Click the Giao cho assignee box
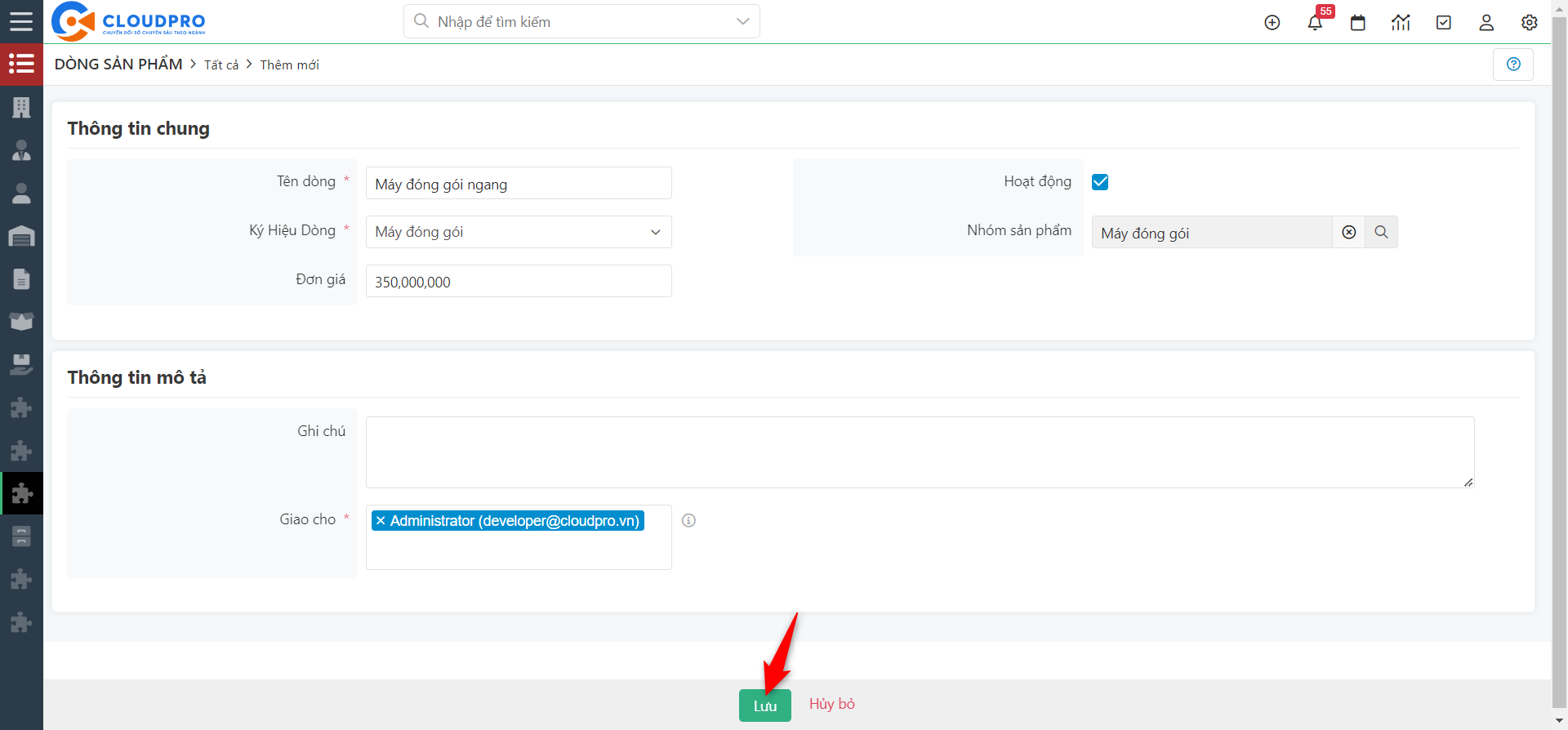 coord(519,537)
